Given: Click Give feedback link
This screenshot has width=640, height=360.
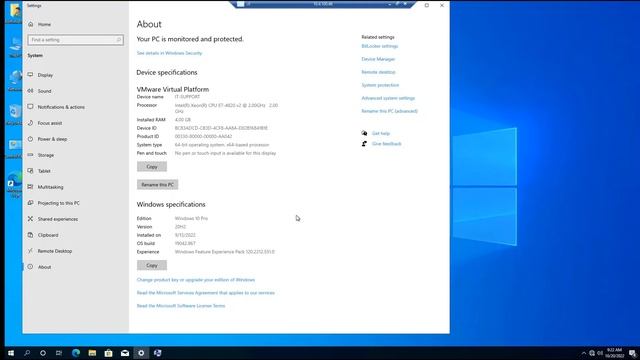Looking at the screenshot, I should pyautogui.click(x=387, y=144).
